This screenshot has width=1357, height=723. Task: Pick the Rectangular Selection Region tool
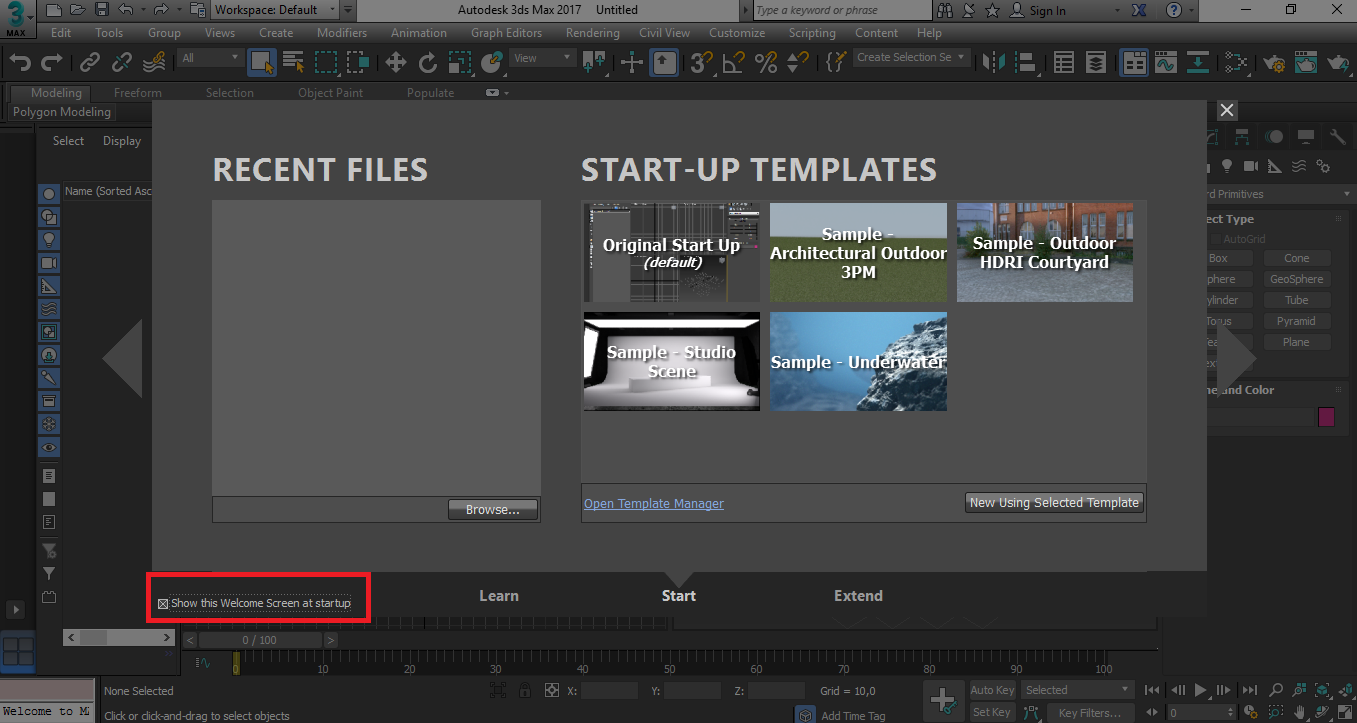point(326,62)
